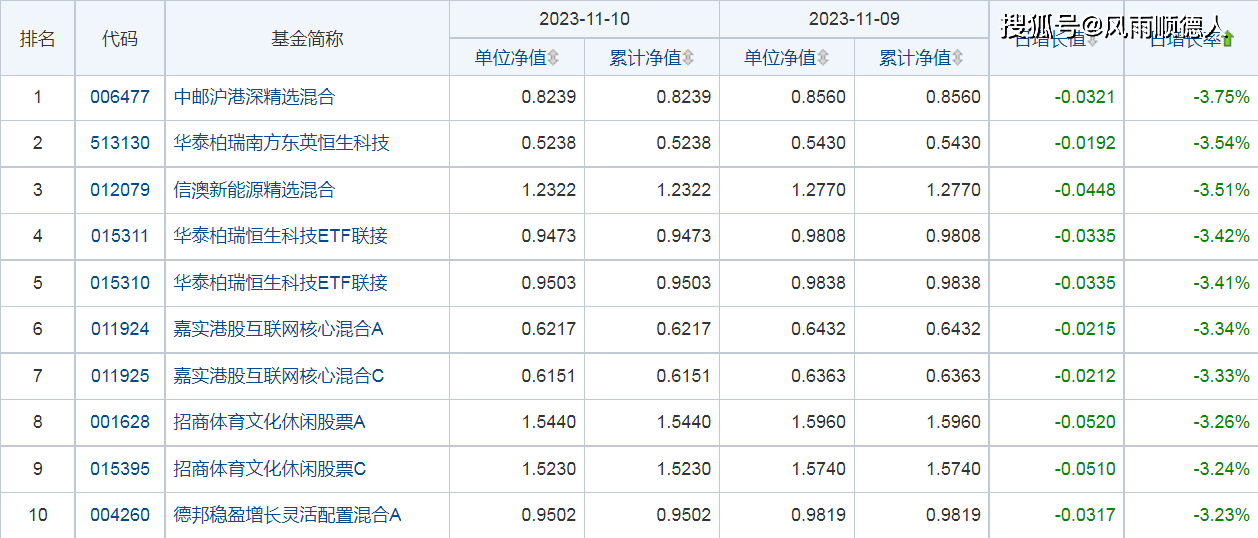Click the 日增长值 sort arrow icon

(1092, 41)
